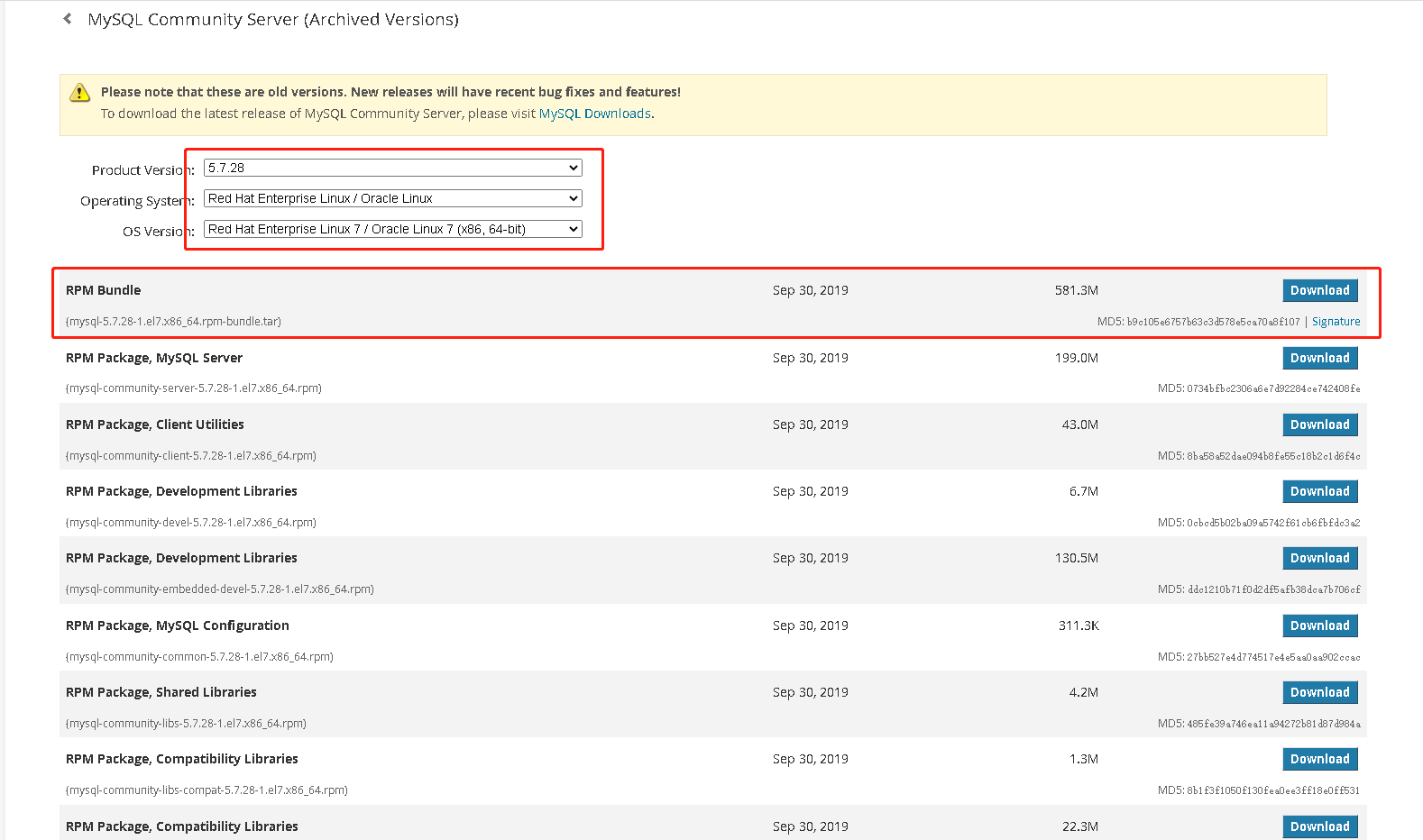
Task: Download the 22.3M Compatibility Libraries package
Action: click(1319, 826)
